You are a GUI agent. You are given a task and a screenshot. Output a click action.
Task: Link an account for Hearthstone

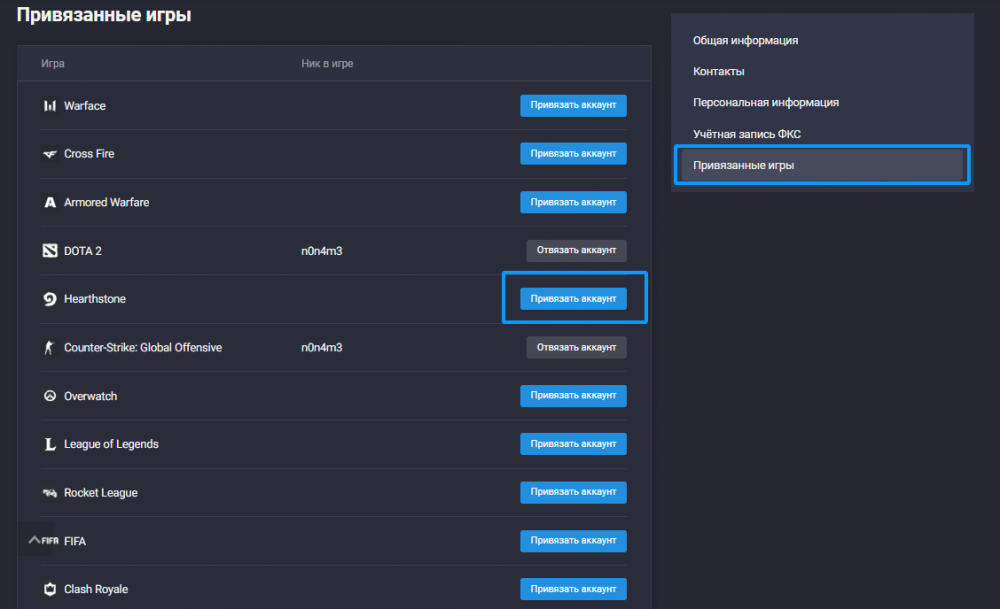tap(573, 298)
